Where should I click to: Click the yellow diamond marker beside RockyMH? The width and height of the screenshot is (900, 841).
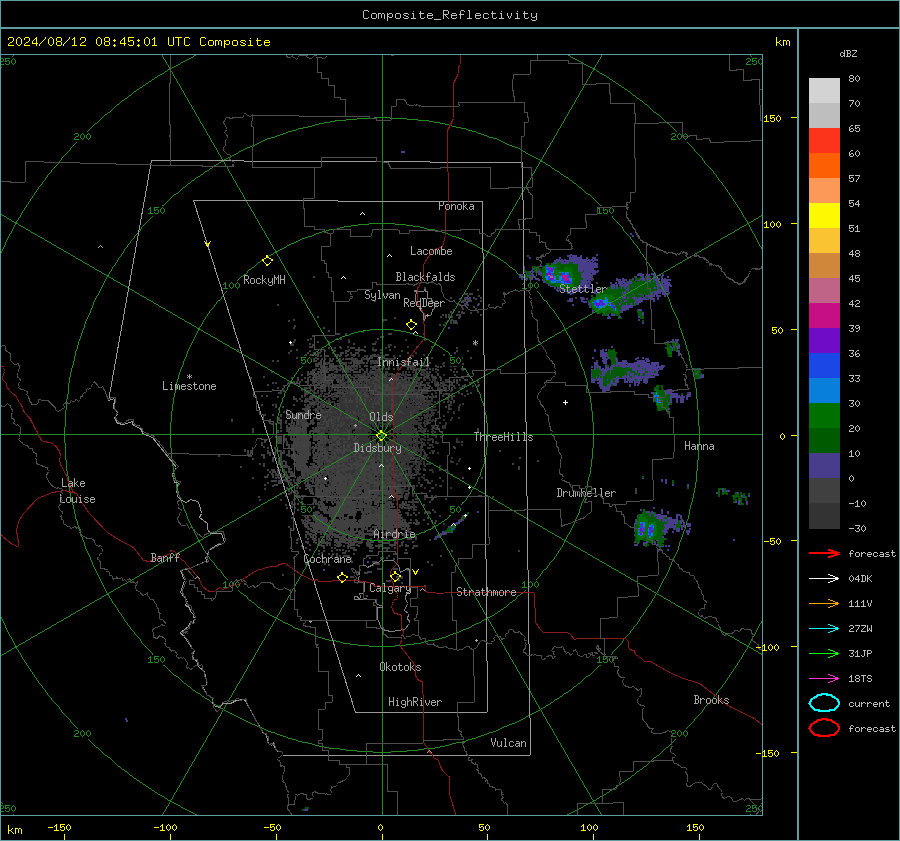[267, 261]
